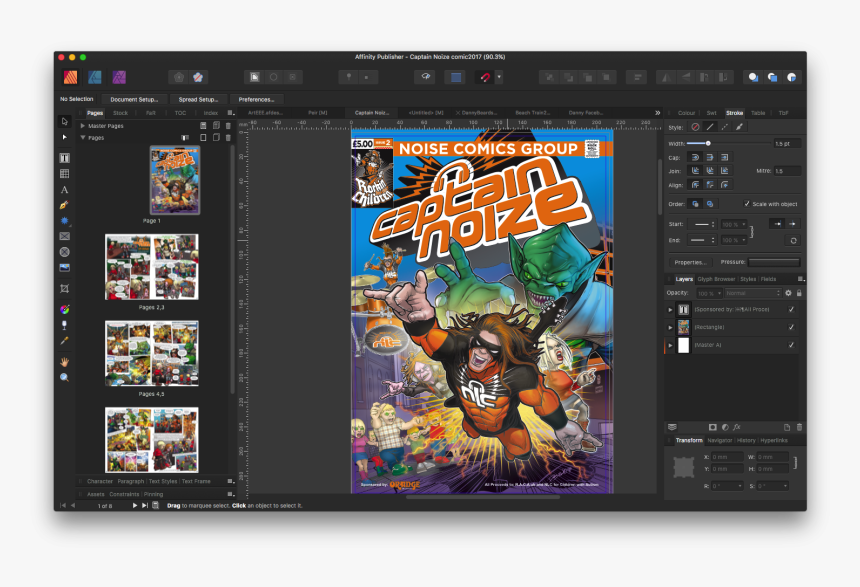Toggle Scale with object checkbox
Image resolution: width=860 pixels, height=587 pixels.
click(746, 204)
